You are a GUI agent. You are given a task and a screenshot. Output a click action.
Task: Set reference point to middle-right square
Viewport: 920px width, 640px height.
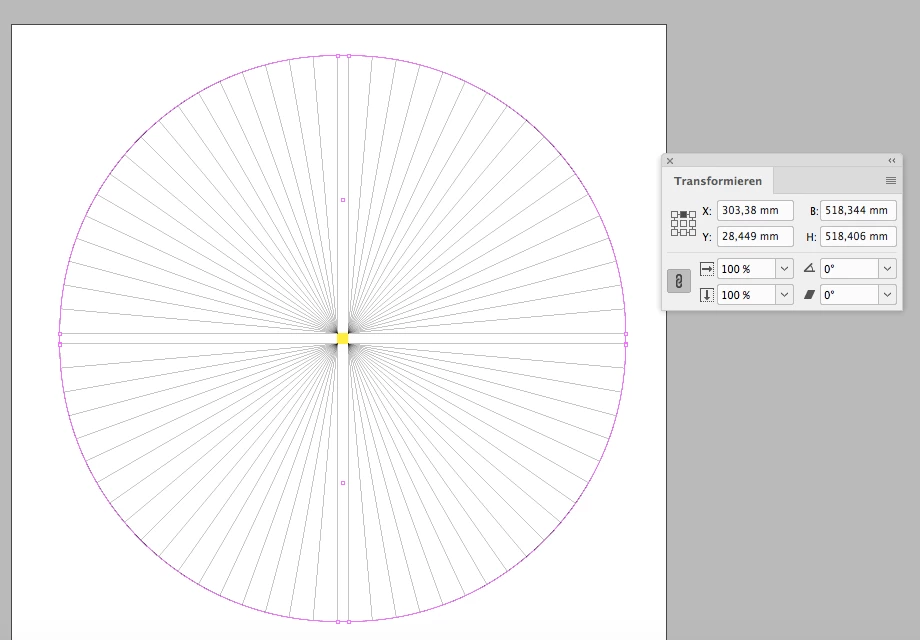pyautogui.click(x=692, y=224)
